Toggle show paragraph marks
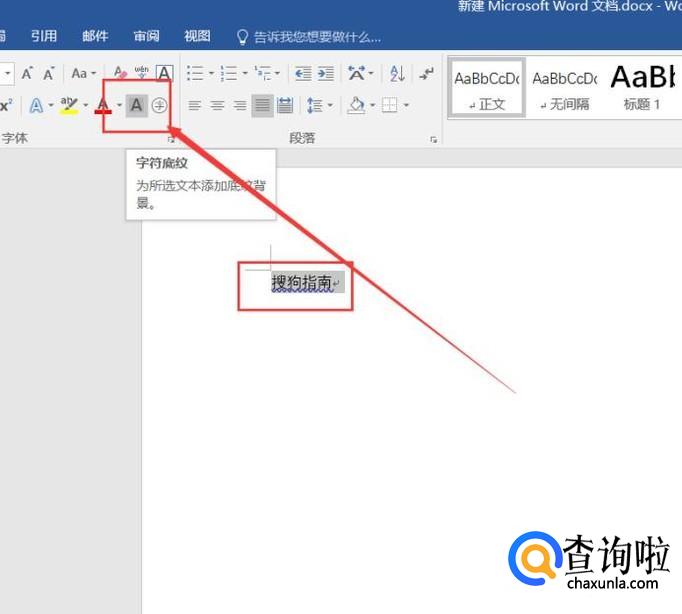682x614 pixels. 426,73
